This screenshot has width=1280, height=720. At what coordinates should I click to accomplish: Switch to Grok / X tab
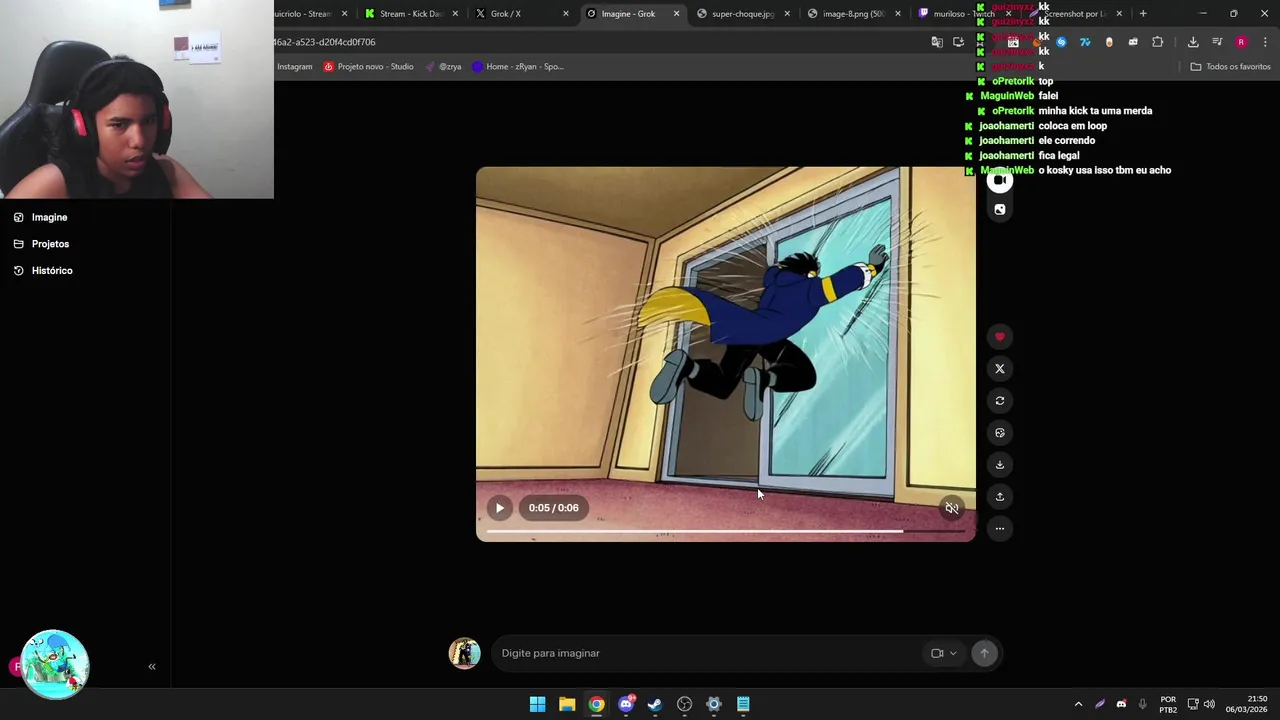coord(521,14)
